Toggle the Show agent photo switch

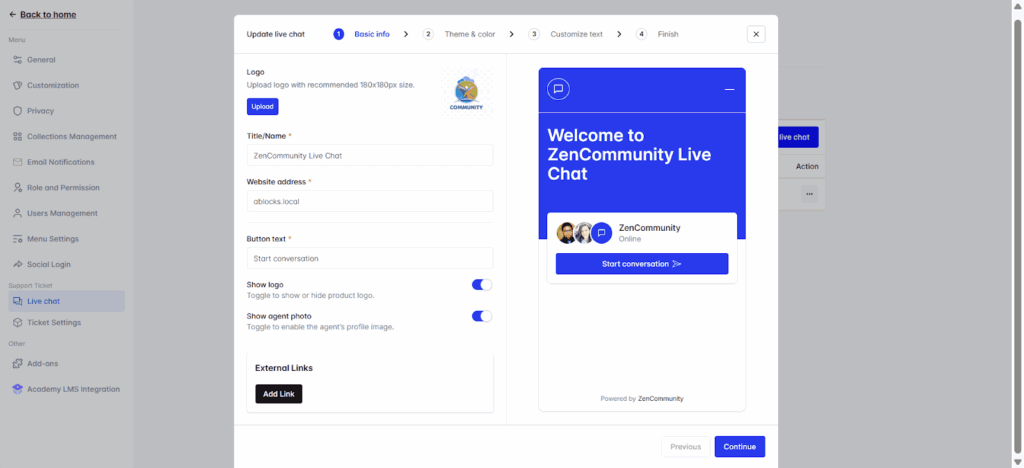[481, 316]
